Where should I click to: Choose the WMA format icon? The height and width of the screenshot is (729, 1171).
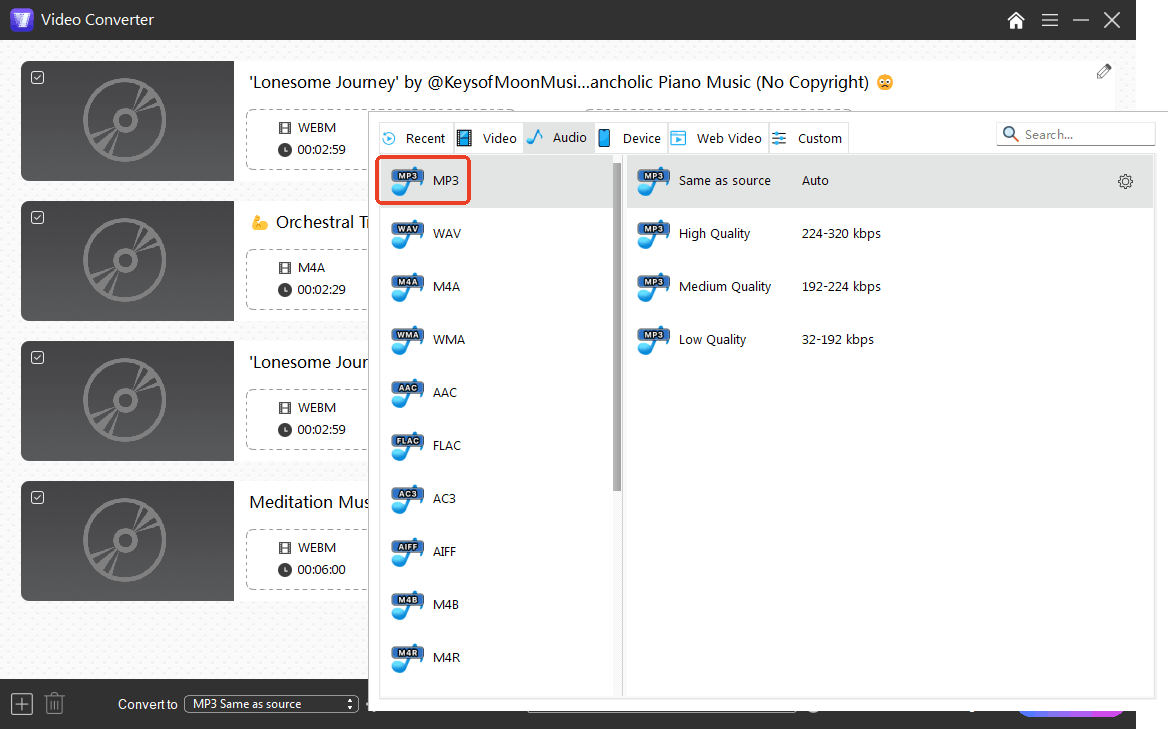[x=407, y=341]
